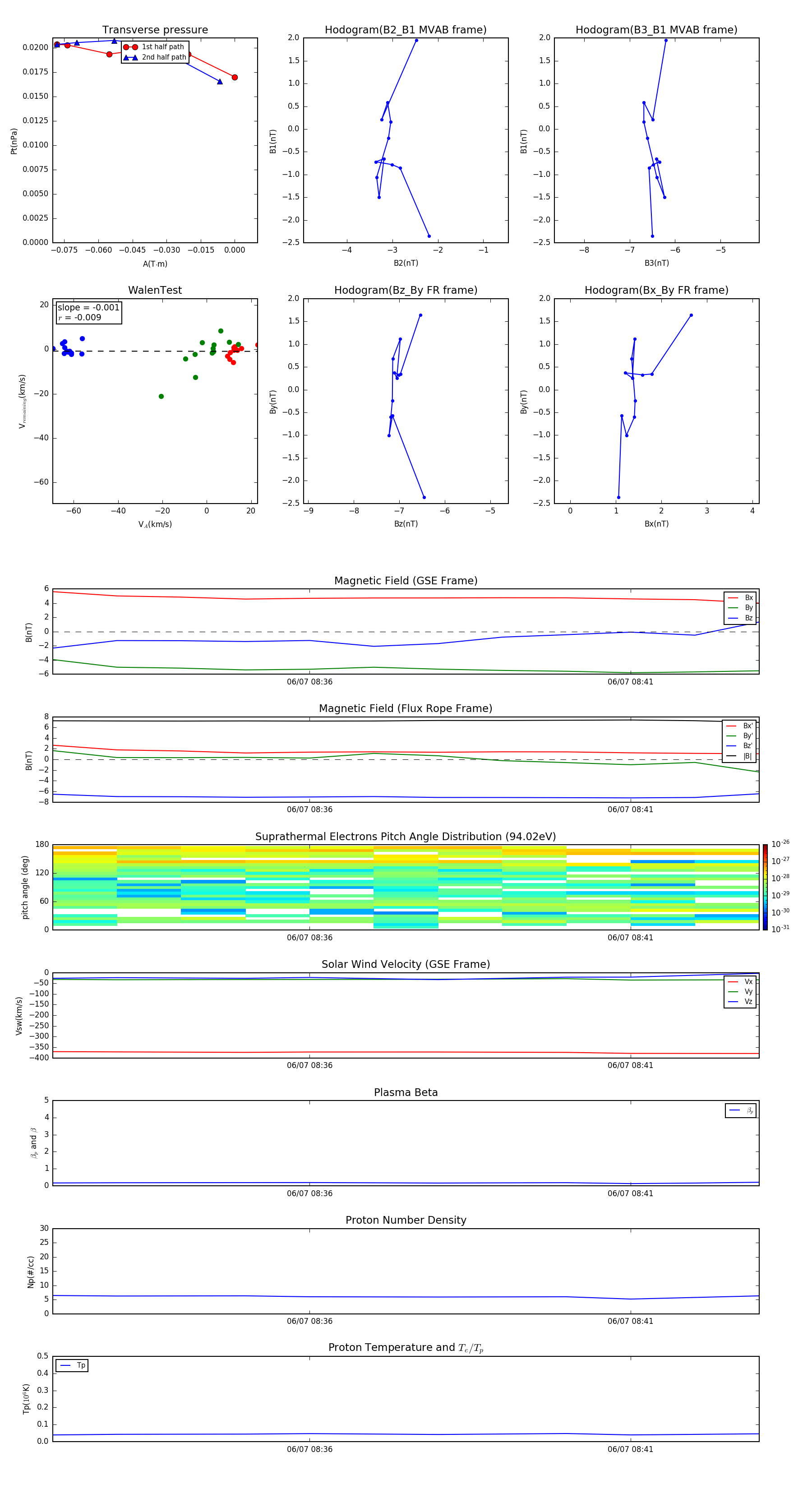Click the 'Bz(nT)' axis label

point(406,524)
